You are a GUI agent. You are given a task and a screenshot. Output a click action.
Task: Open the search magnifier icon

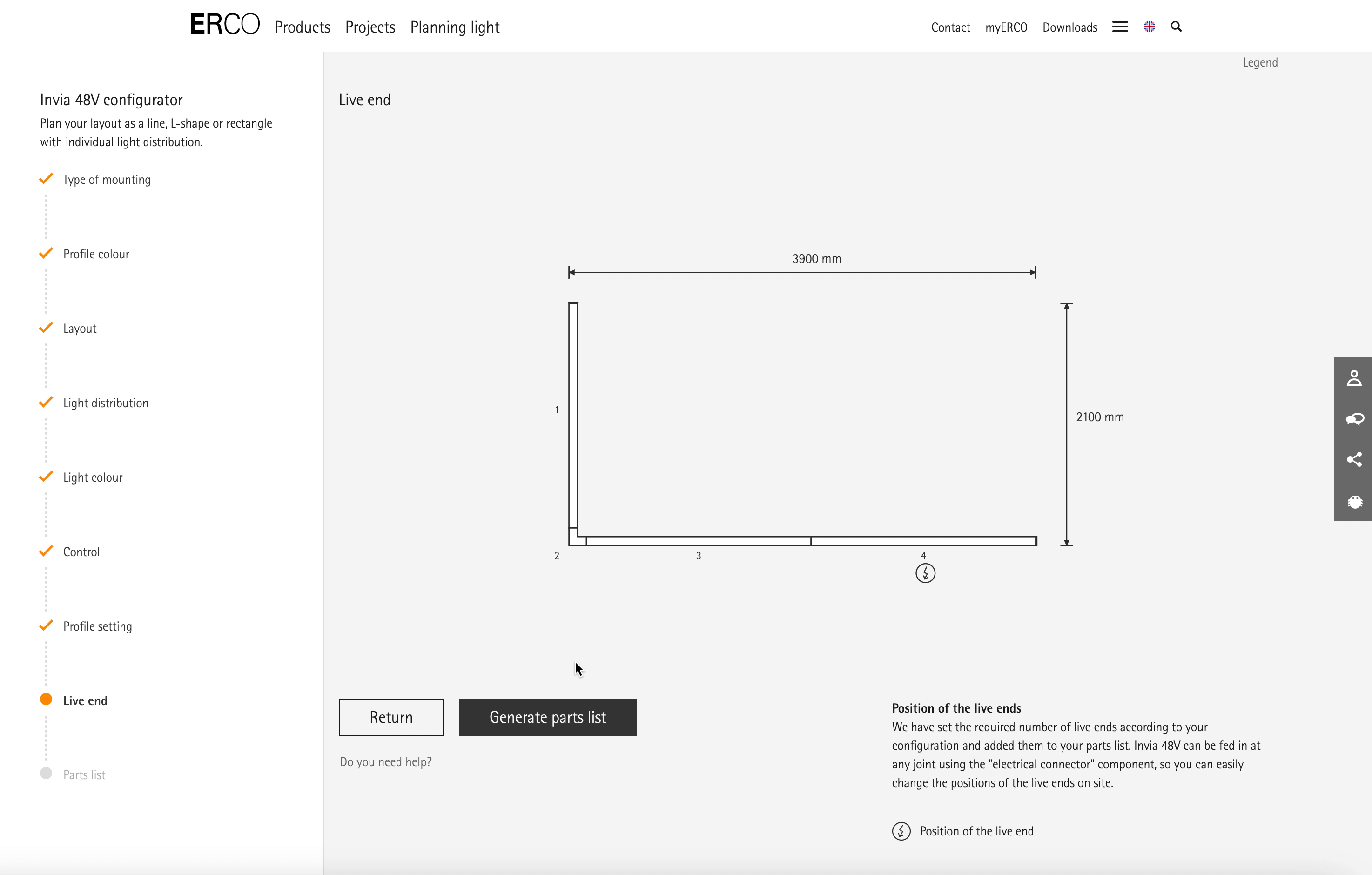tap(1176, 27)
